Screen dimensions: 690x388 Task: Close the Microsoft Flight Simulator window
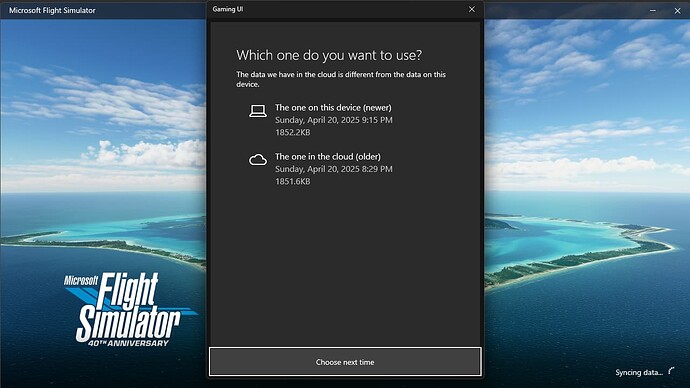pos(677,11)
